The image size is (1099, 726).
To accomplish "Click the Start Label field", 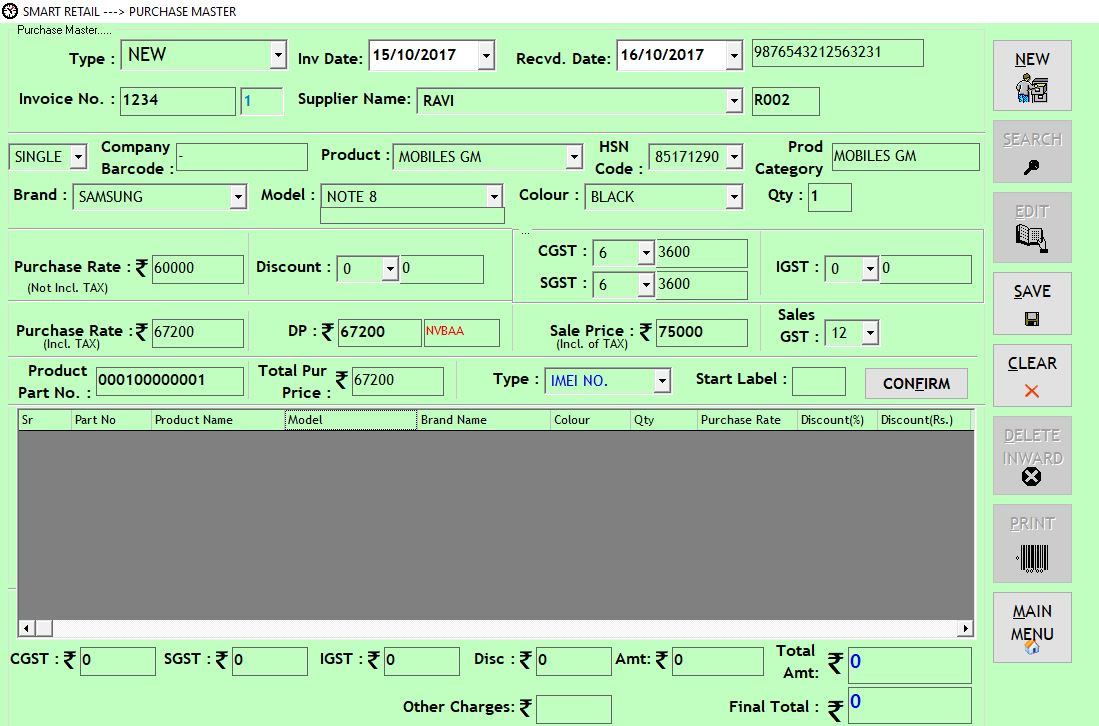I will click(x=819, y=381).
